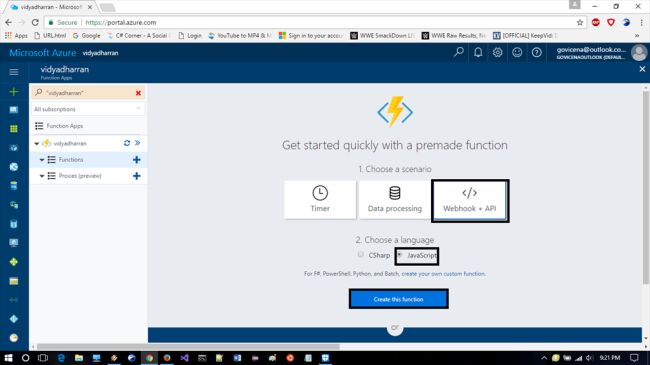Click the double chevron beside vidyadharran
Image resolution: width=650 pixels, height=365 pixels.
point(138,143)
